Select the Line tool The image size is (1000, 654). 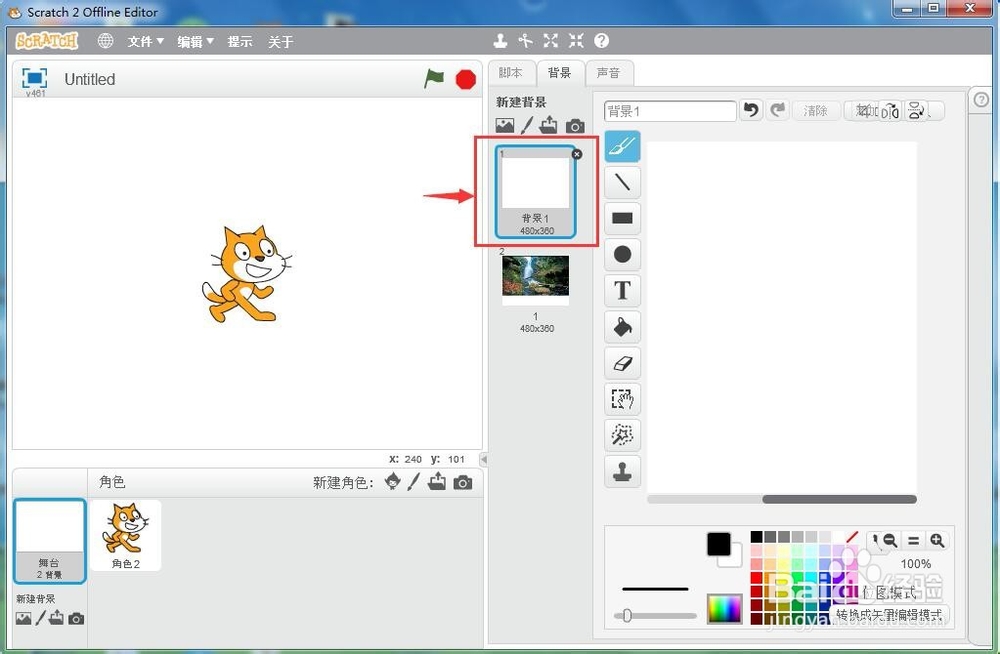pos(622,182)
